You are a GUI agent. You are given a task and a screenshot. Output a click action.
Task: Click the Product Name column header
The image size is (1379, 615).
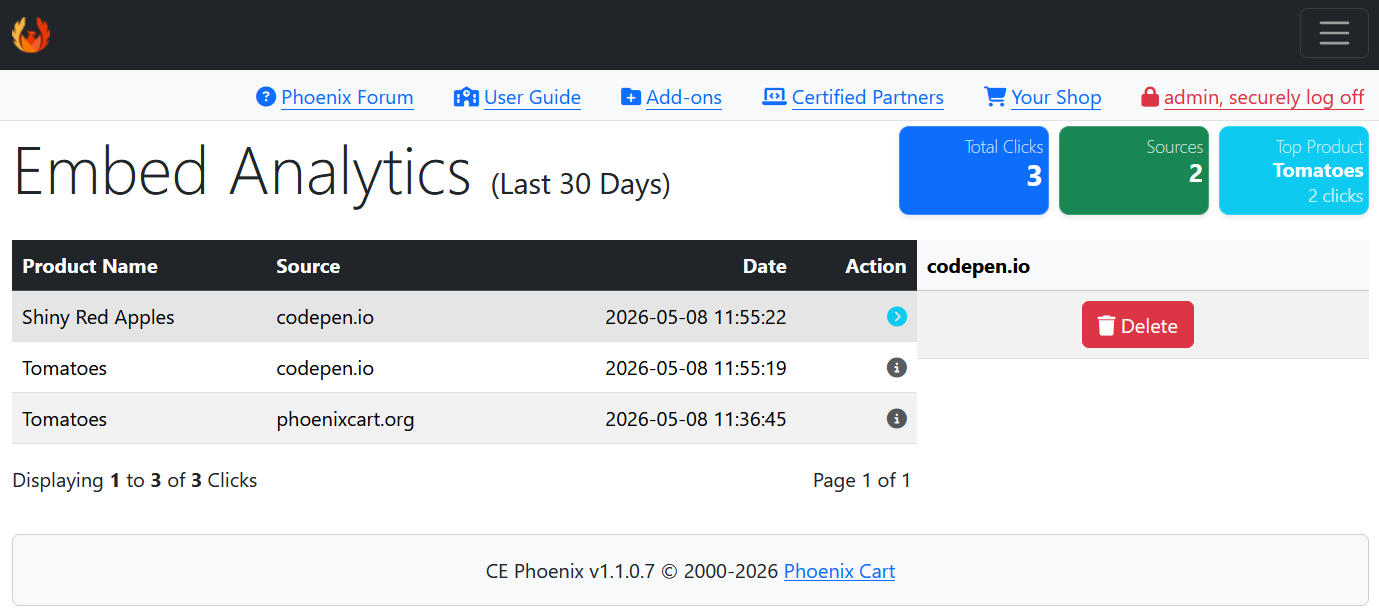coord(90,266)
